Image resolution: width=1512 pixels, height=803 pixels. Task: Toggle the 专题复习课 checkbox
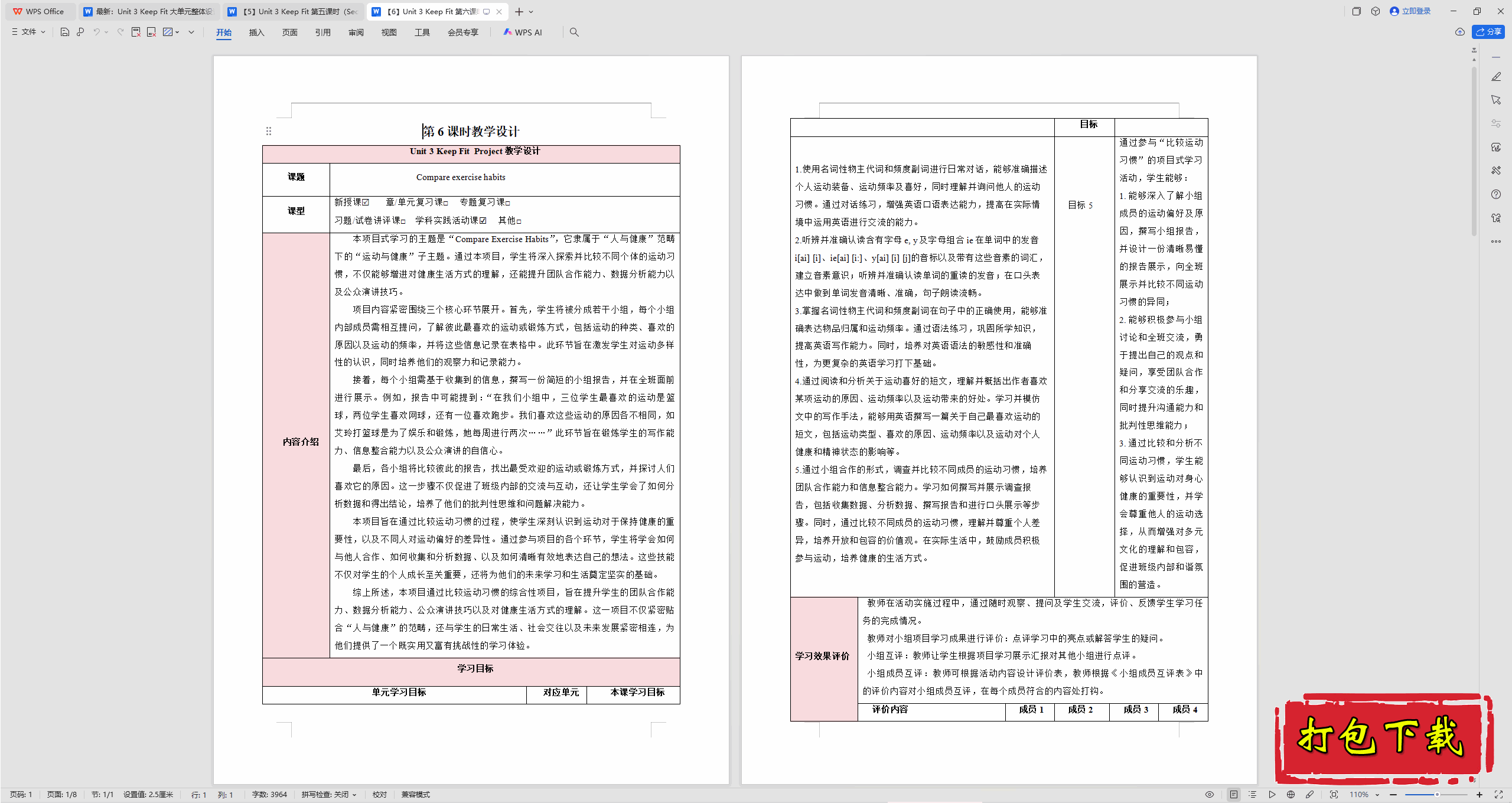pyautogui.click(x=508, y=203)
